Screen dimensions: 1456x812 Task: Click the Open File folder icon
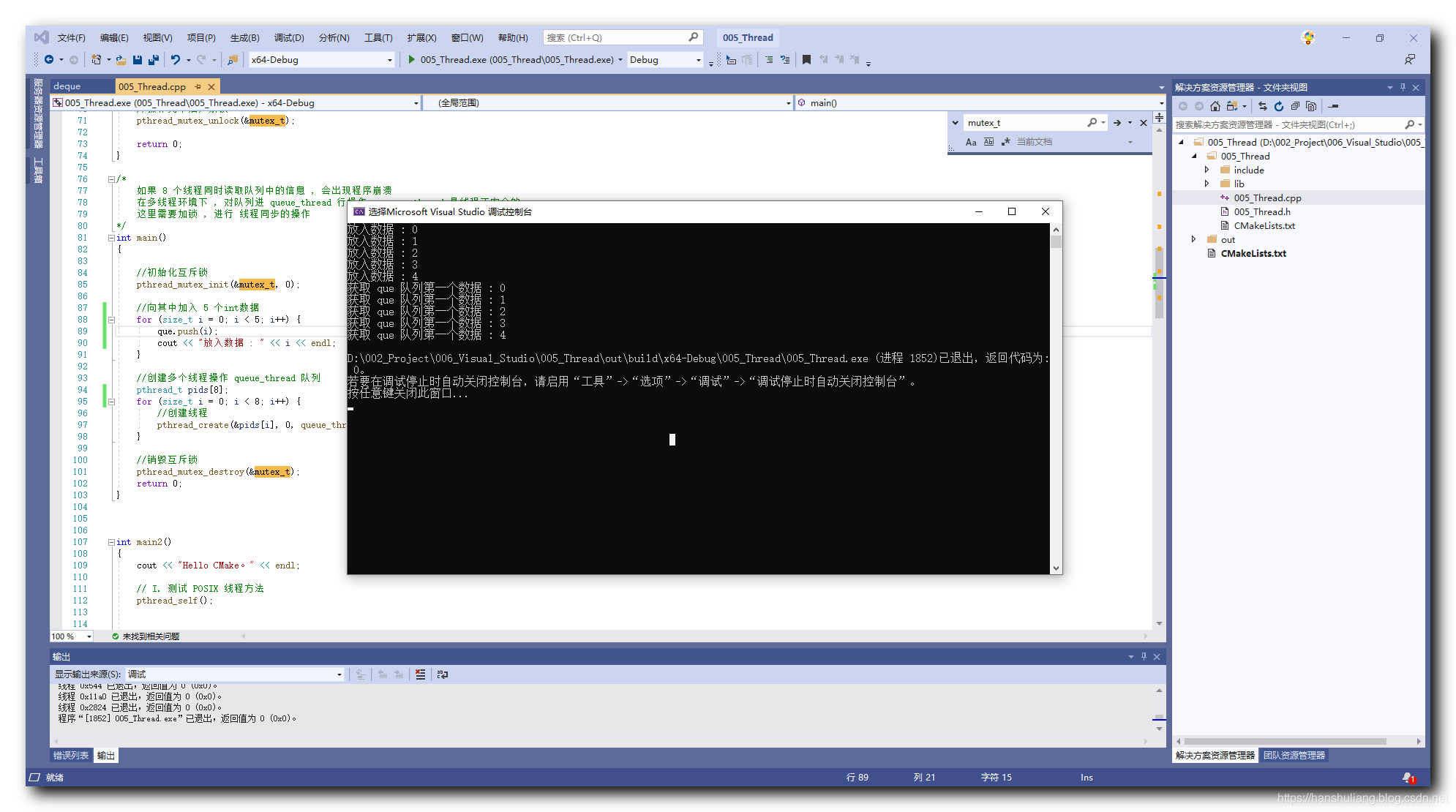[x=121, y=59]
